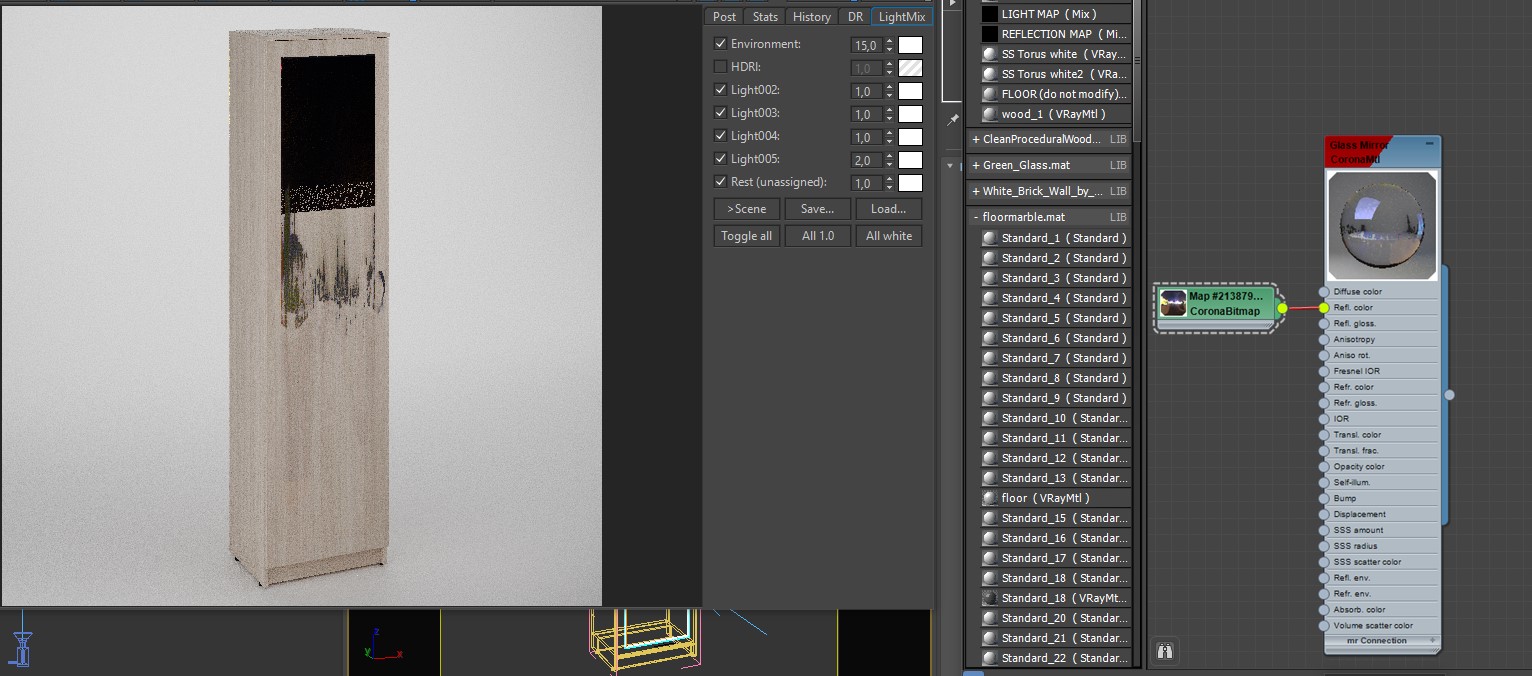Select the wood_1 VRayMtl material sphere icon
The width and height of the screenshot is (1532, 676).
990,114
